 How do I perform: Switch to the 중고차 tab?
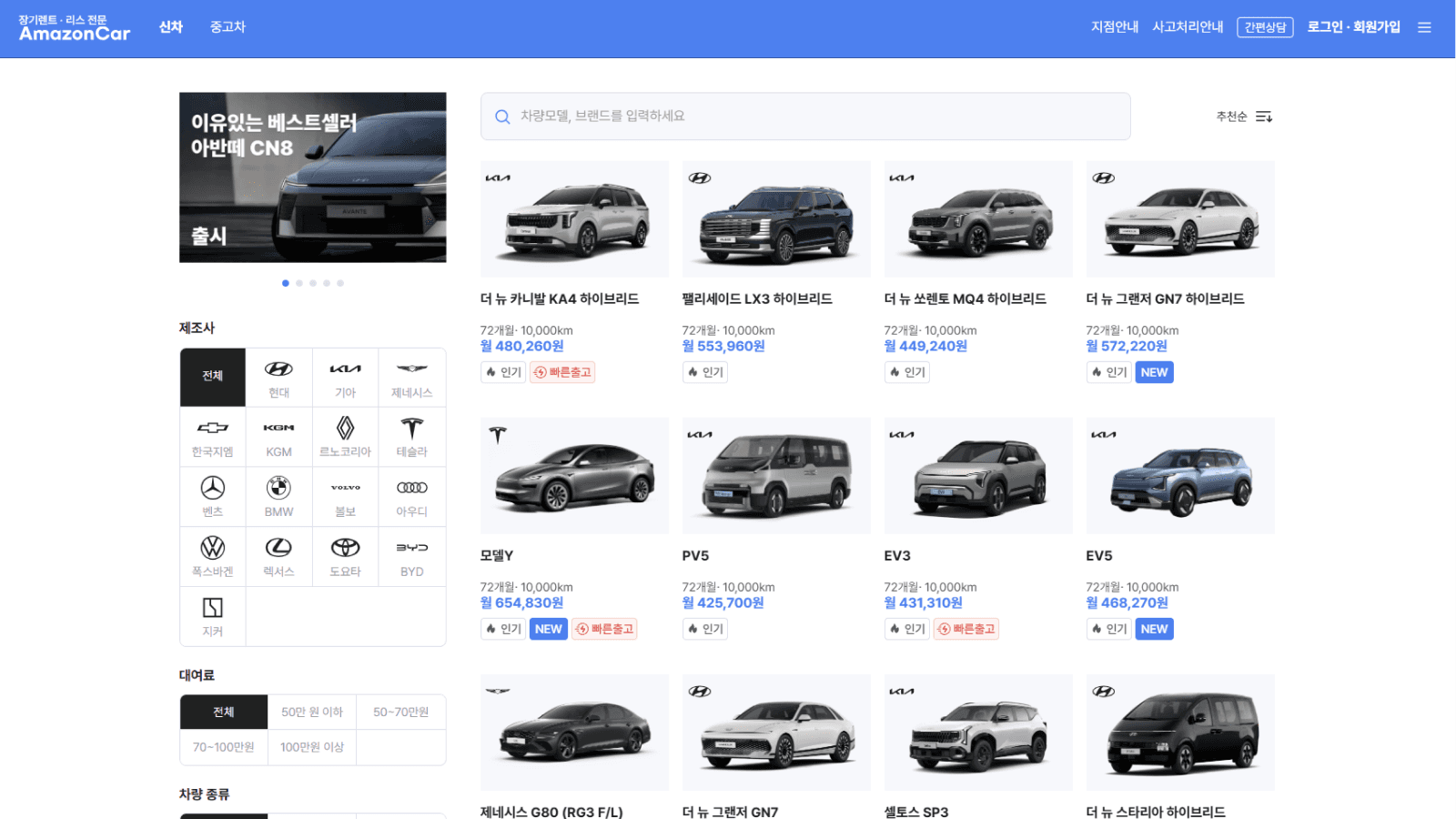click(227, 27)
